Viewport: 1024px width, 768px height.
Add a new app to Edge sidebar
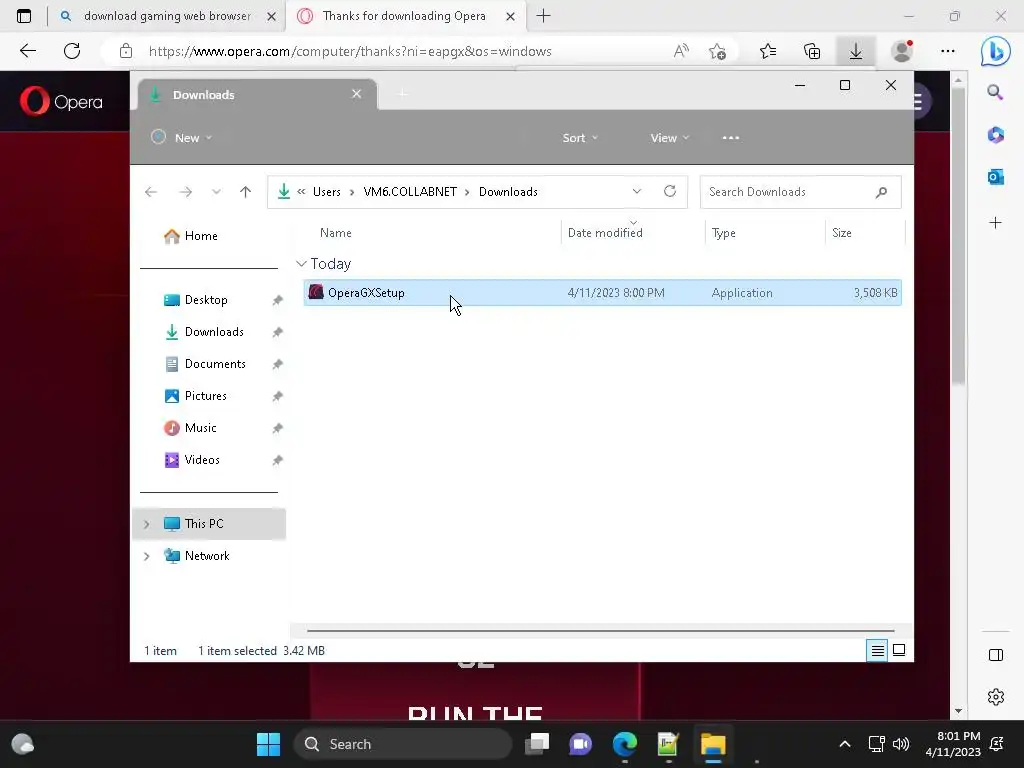pyautogui.click(x=995, y=223)
